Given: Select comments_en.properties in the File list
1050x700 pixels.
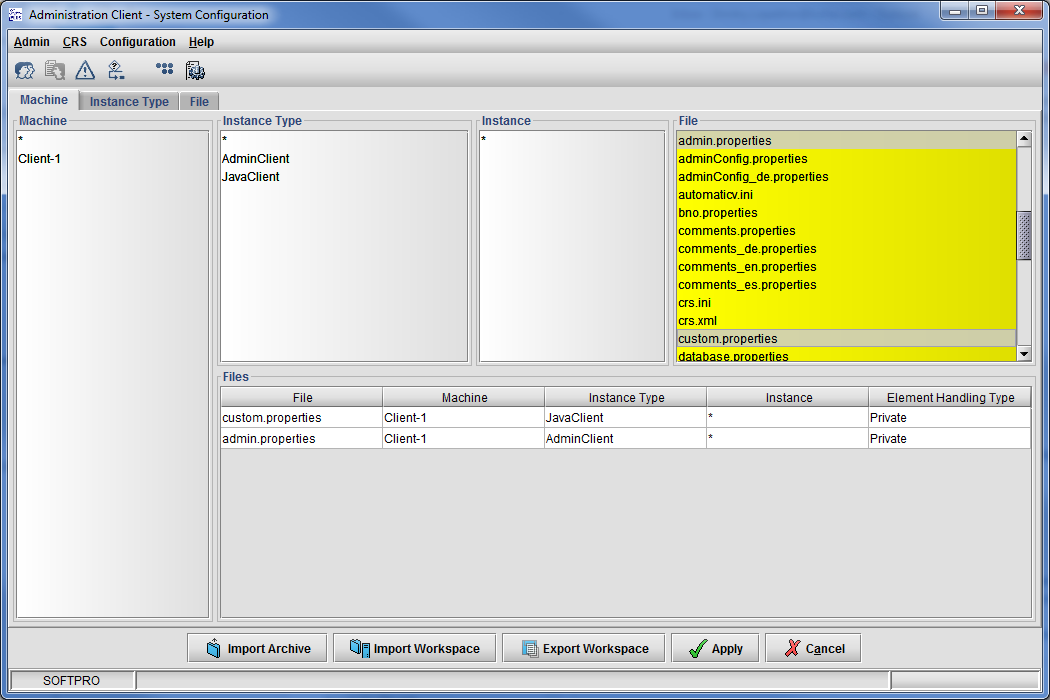Looking at the screenshot, I should coord(747,267).
